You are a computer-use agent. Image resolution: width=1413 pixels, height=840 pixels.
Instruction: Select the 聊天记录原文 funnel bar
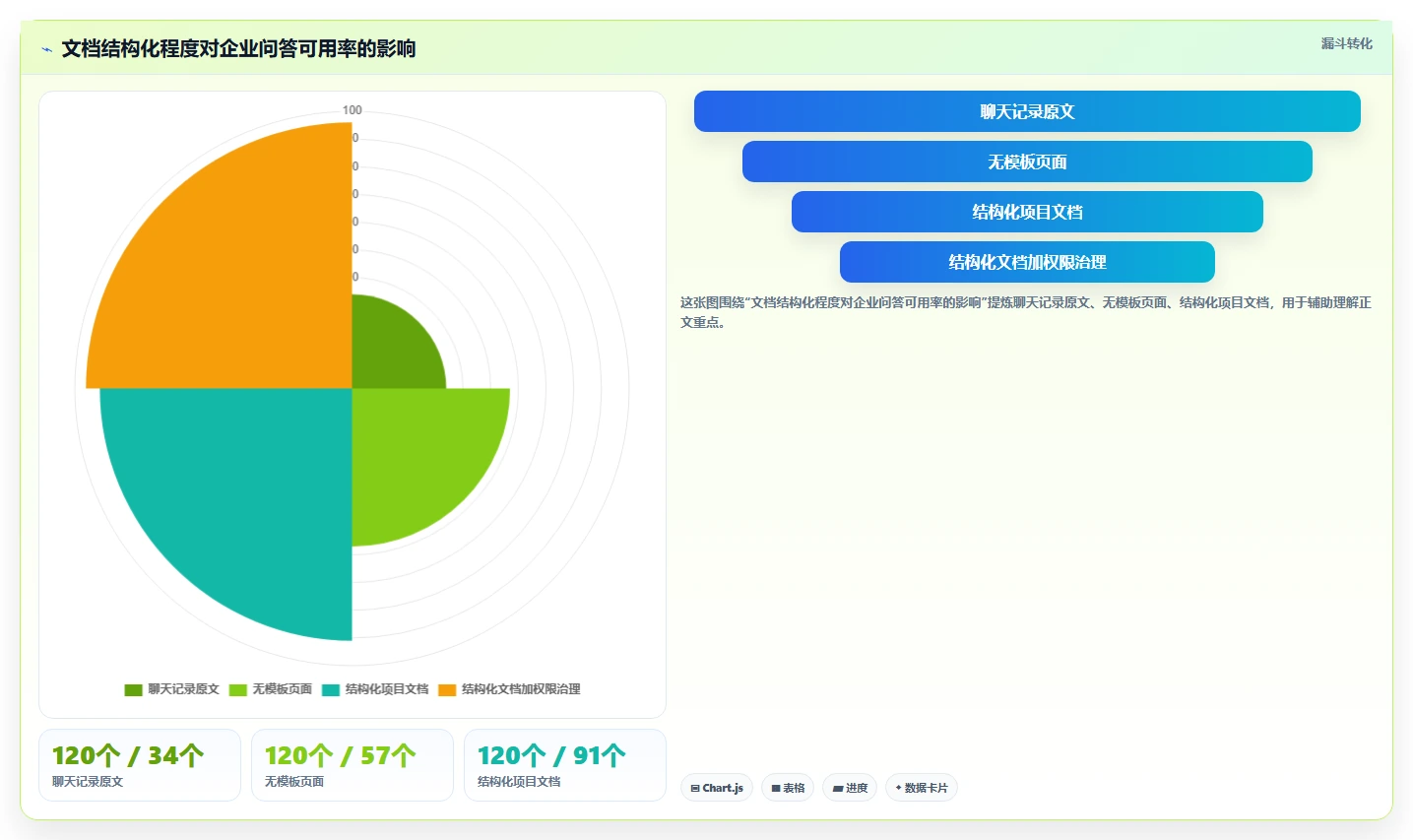[1027, 111]
